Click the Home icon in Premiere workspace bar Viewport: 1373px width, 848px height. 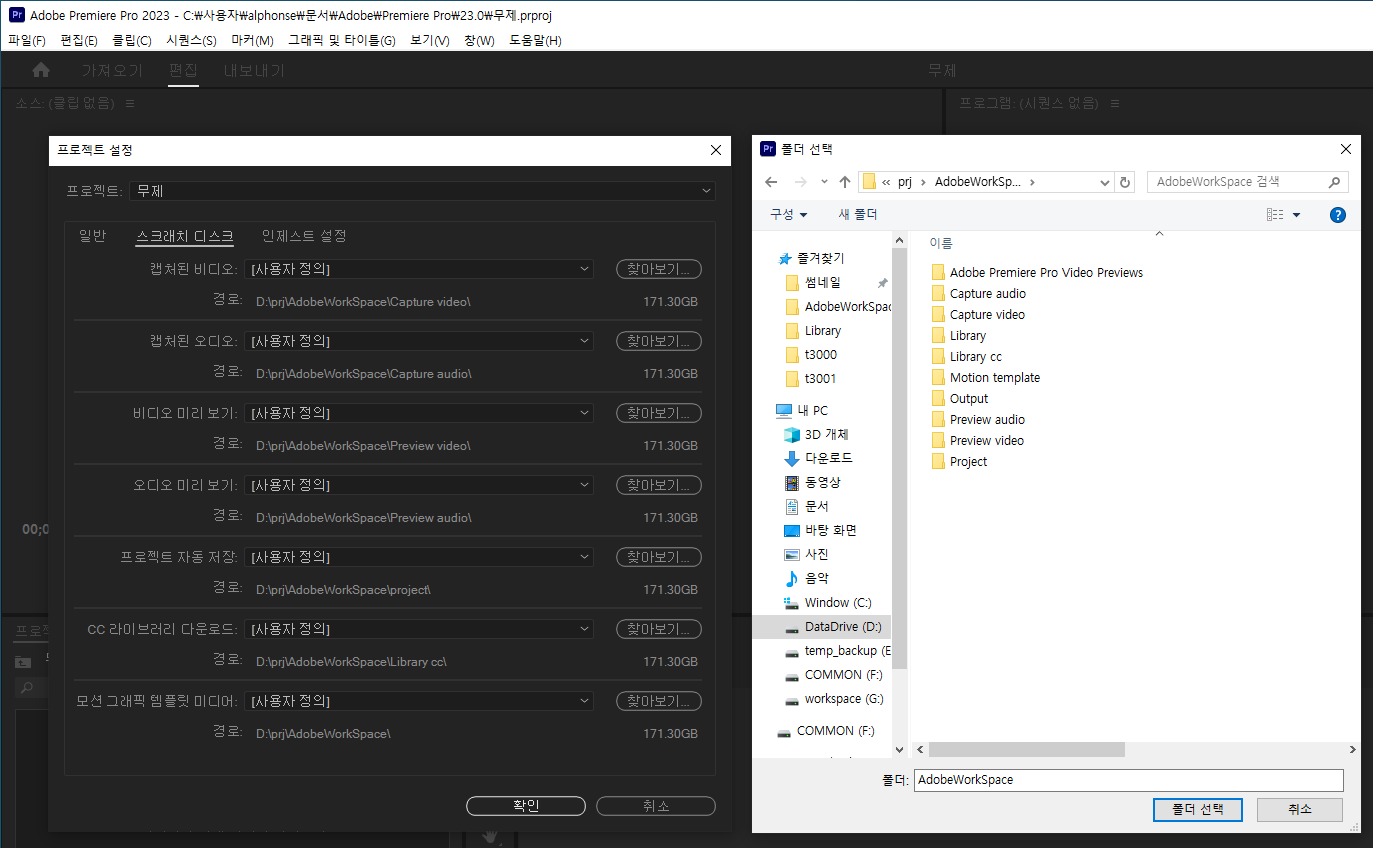coord(41,70)
